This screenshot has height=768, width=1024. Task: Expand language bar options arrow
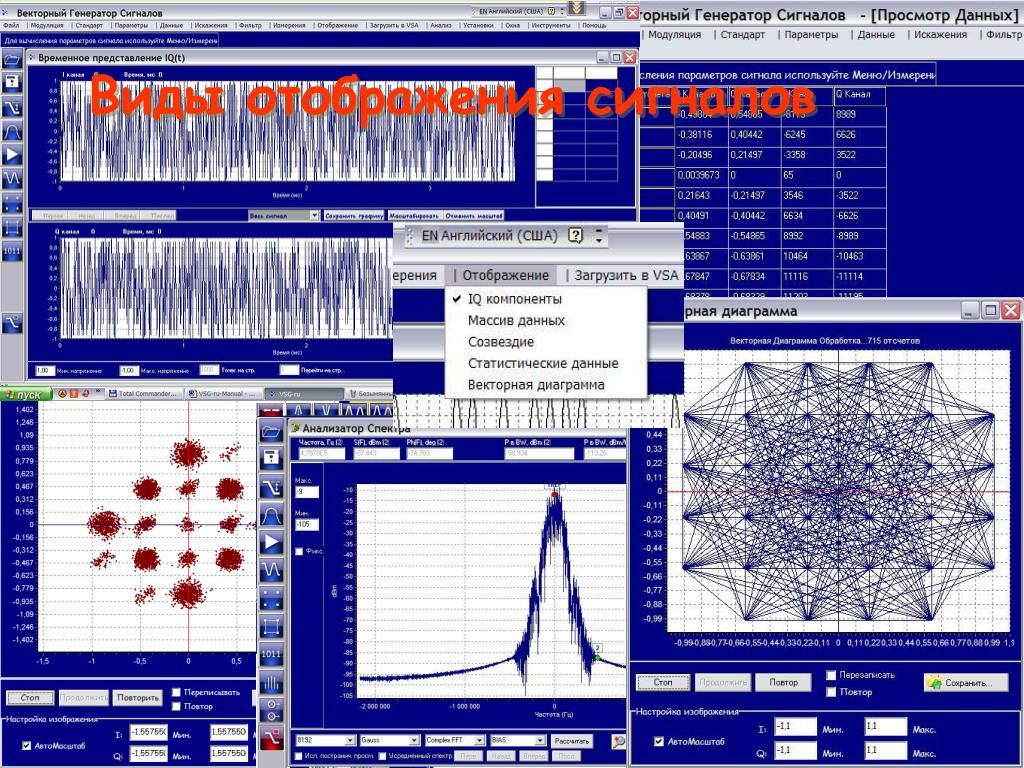coord(599,236)
